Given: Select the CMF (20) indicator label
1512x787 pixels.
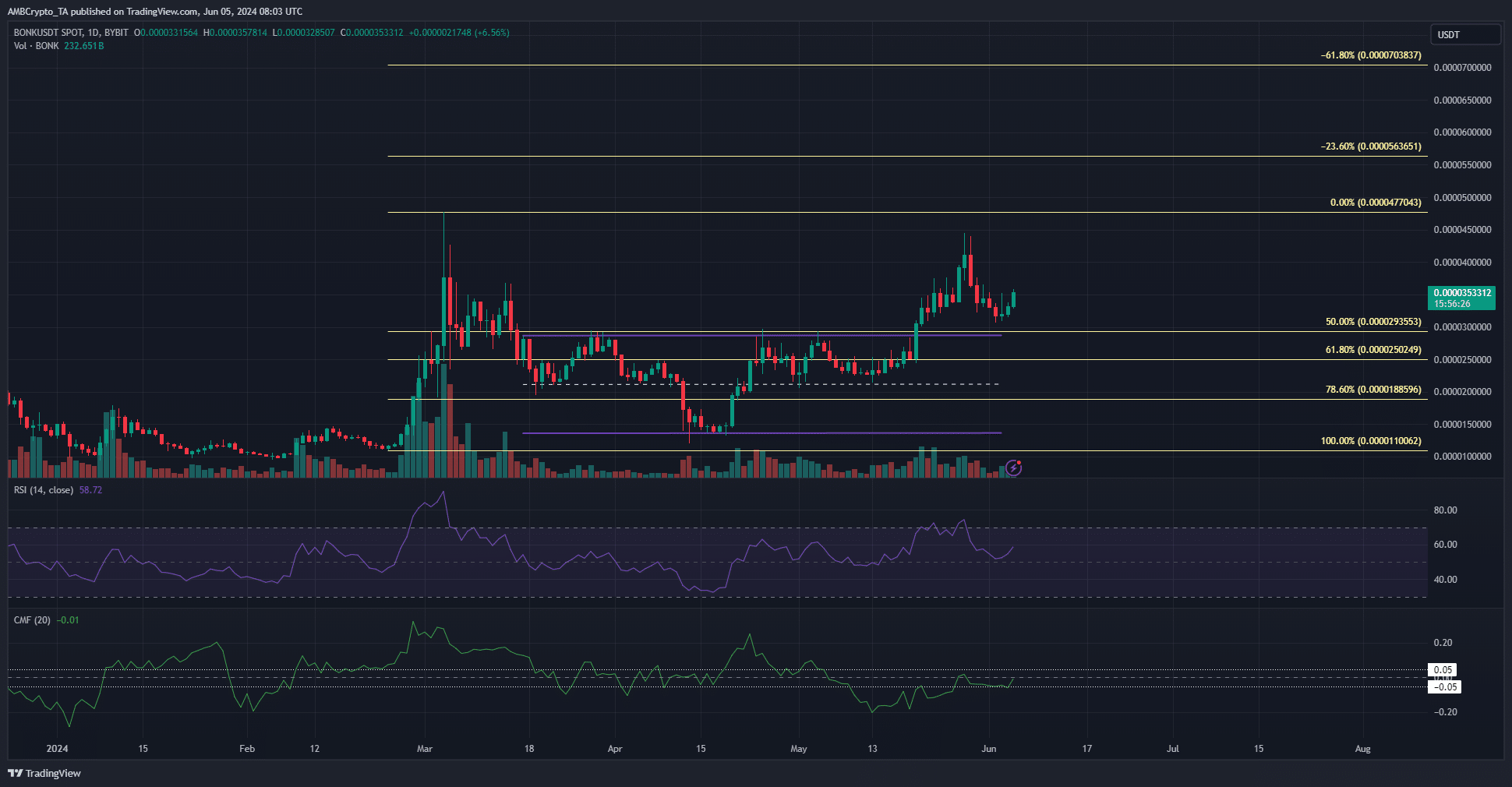Looking at the screenshot, I should pos(32,620).
